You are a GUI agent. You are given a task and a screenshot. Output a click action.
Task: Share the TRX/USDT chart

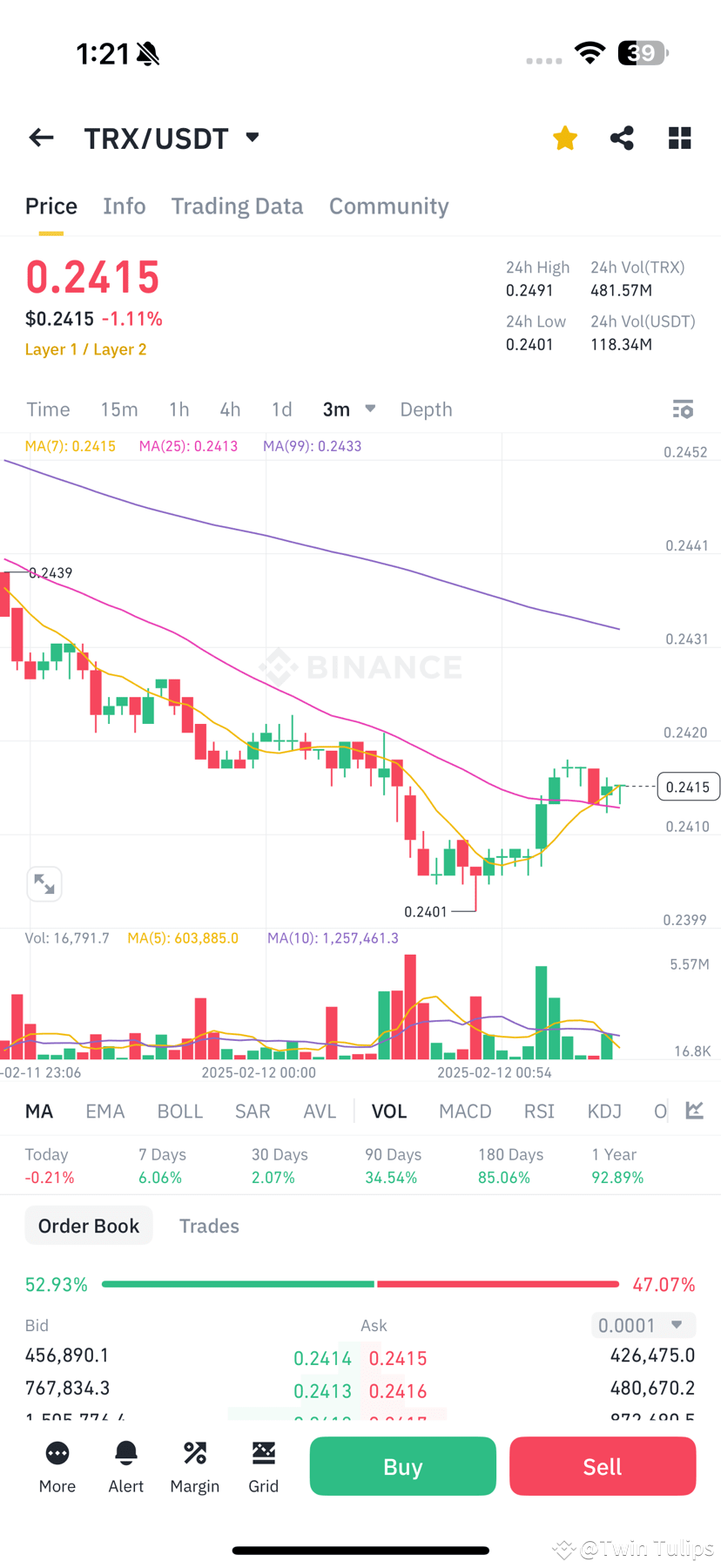click(x=622, y=138)
